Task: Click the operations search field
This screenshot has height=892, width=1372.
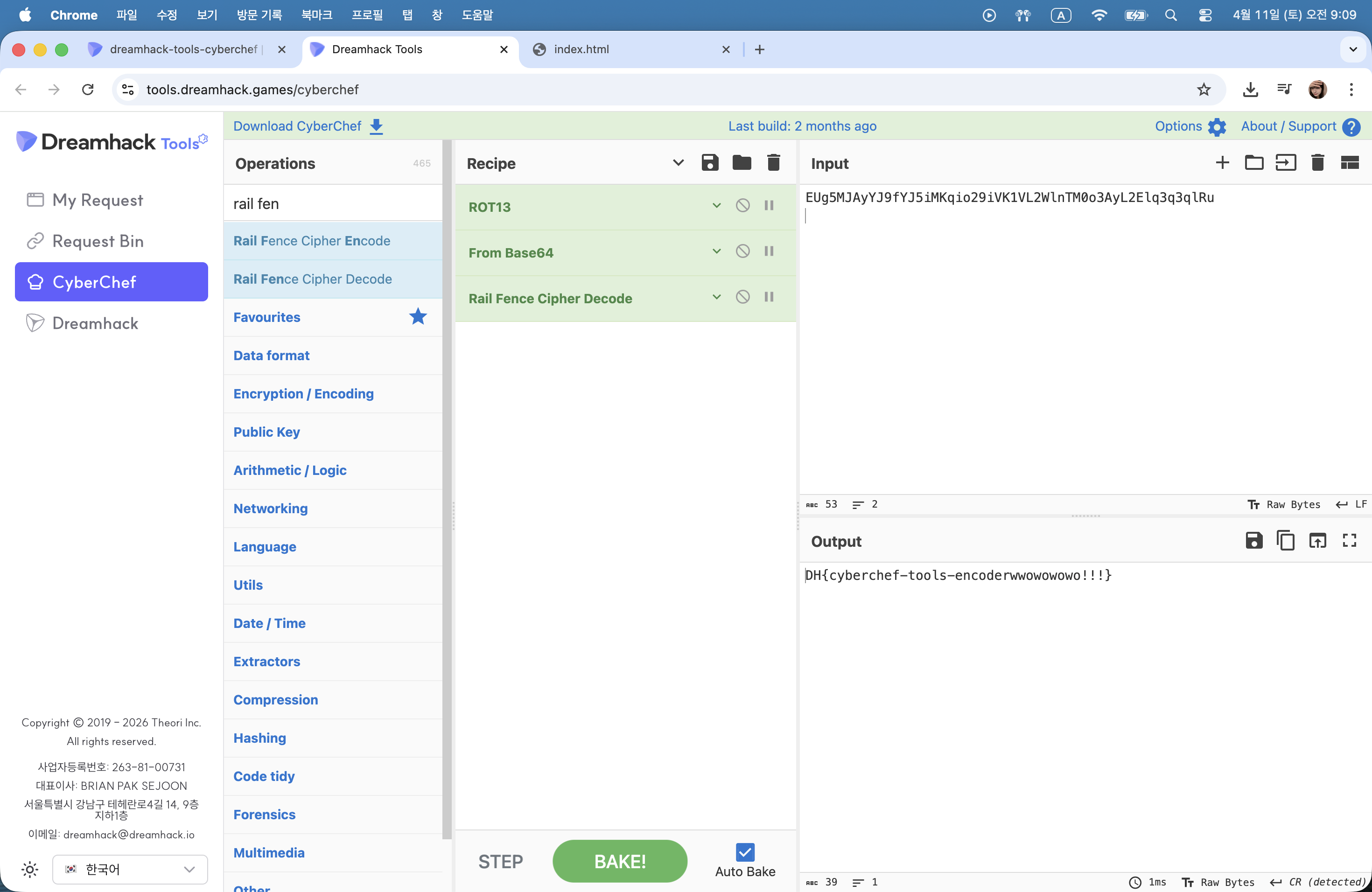Action: [x=333, y=203]
